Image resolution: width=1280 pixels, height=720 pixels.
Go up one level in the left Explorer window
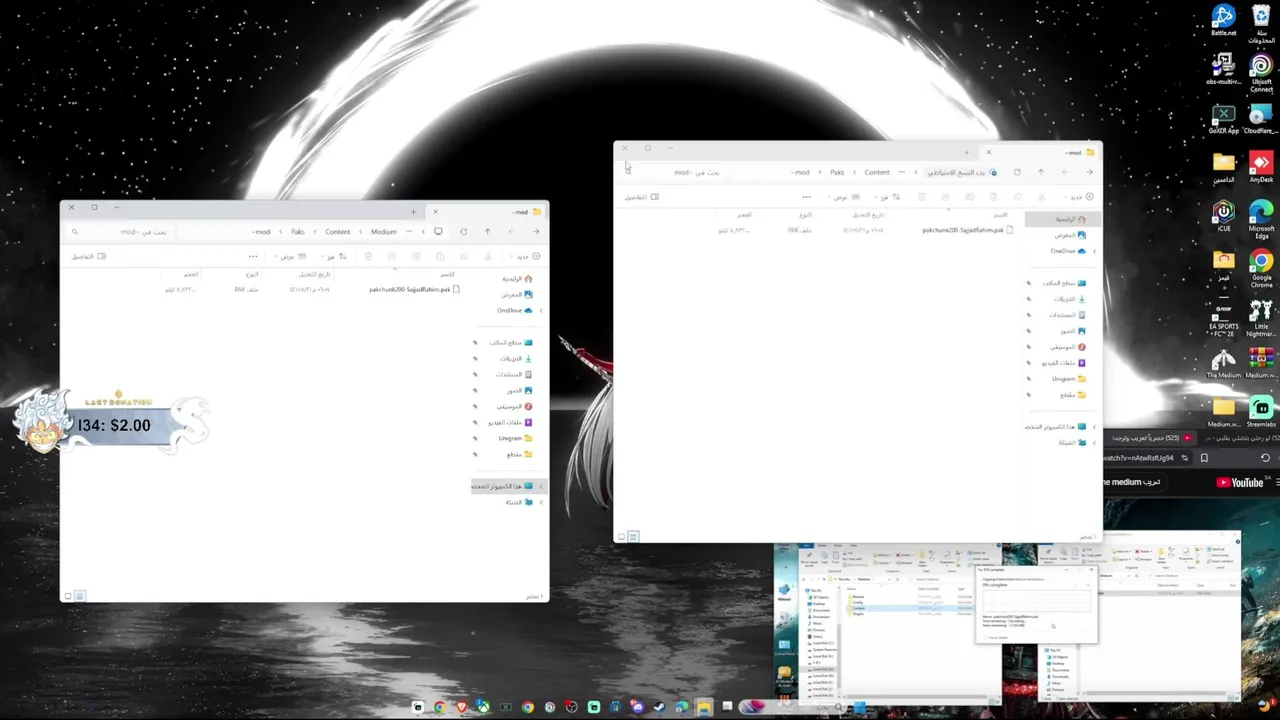coord(488,232)
